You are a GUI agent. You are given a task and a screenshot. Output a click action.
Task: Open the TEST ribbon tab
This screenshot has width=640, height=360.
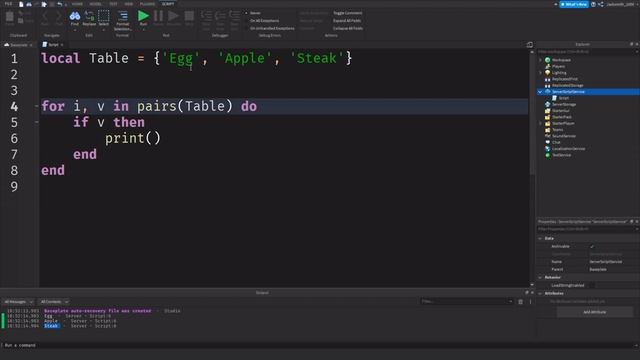click(x=113, y=4)
